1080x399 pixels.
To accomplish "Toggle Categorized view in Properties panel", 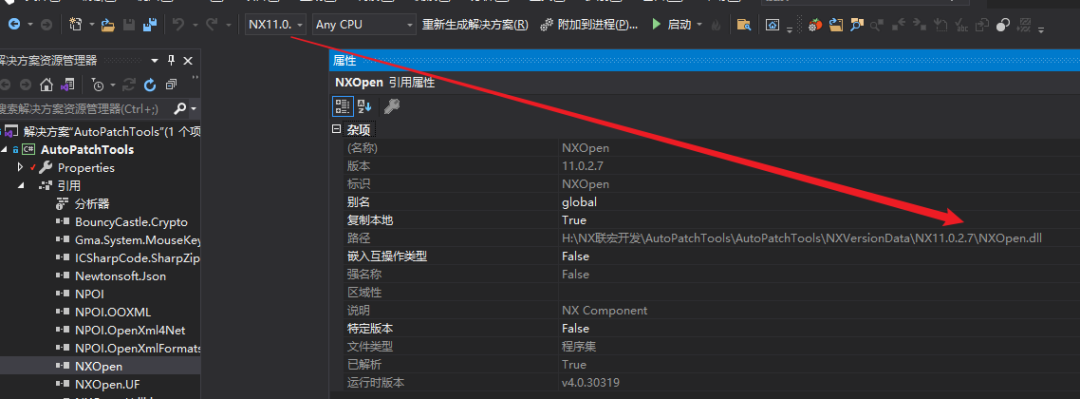I will click(342, 106).
